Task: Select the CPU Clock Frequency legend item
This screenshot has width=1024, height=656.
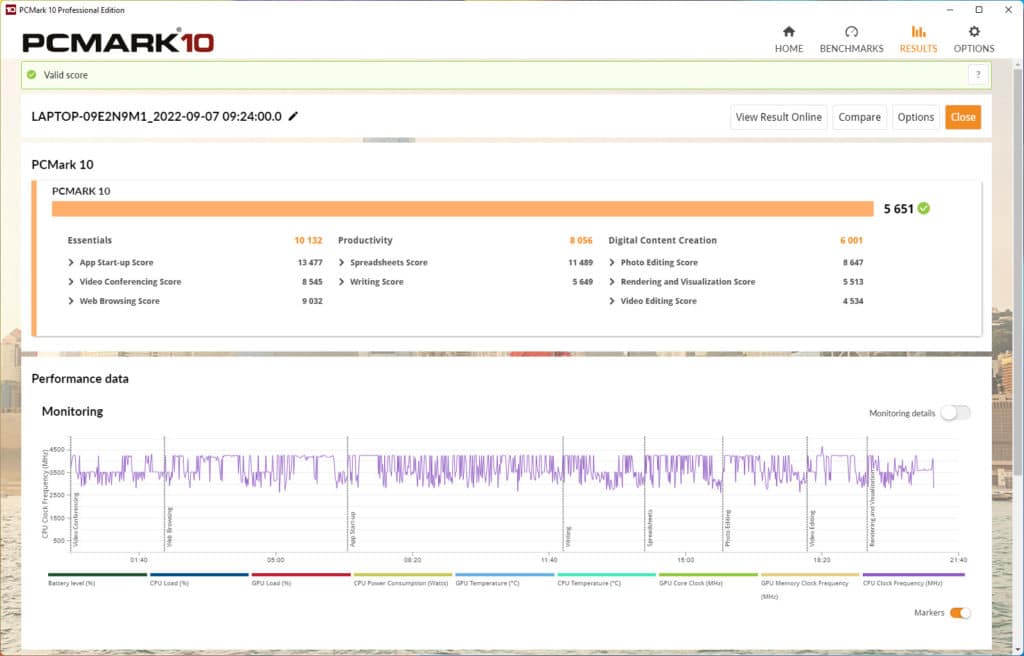Action: [x=914, y=580]
